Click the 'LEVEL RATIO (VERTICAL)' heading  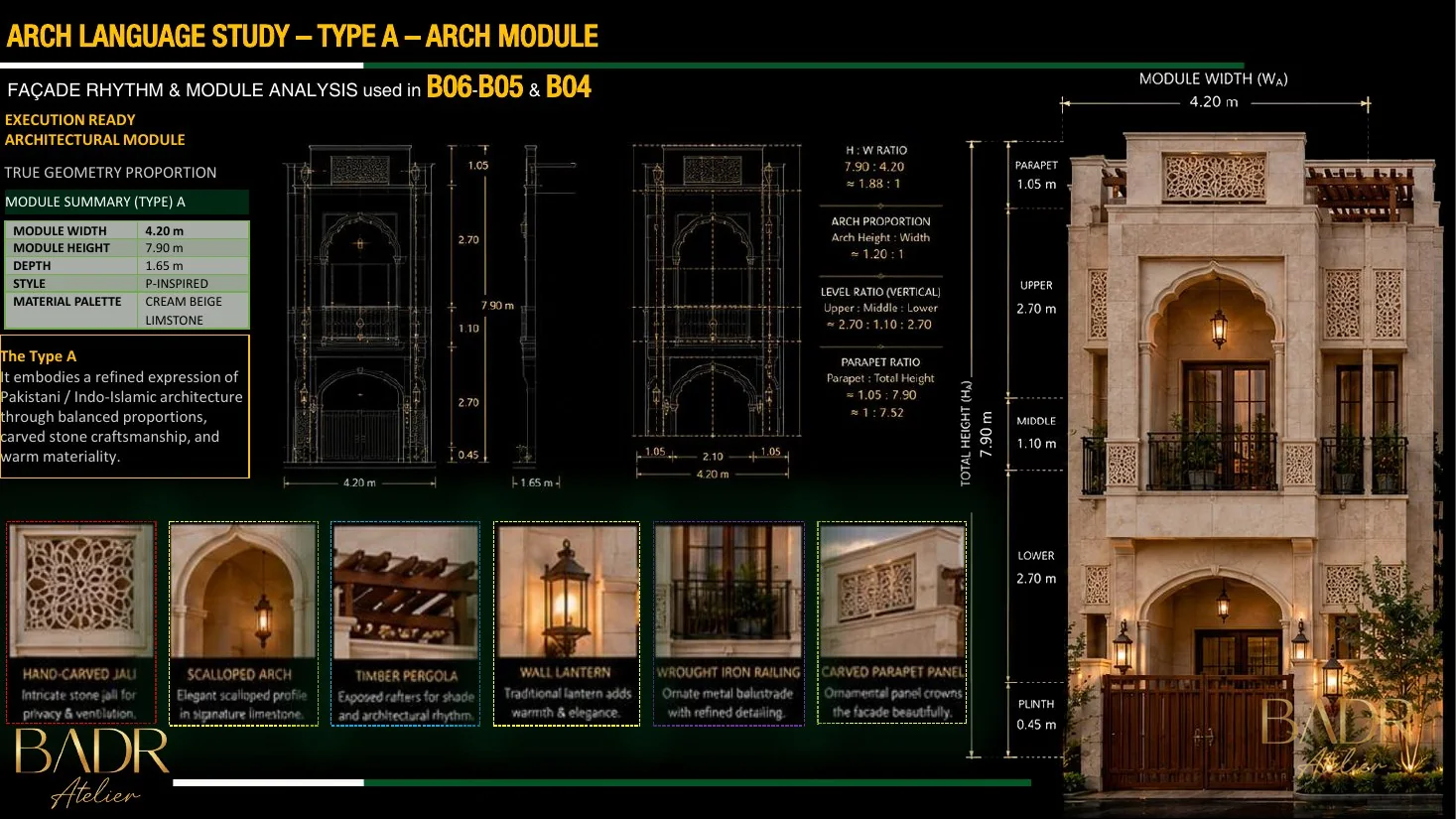point(880,293)
